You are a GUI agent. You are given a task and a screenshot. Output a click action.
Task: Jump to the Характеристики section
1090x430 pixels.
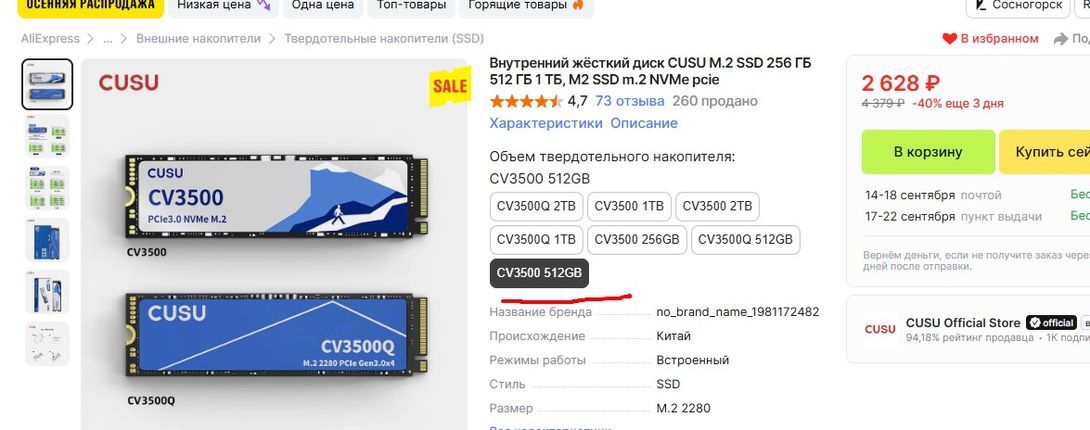pyautogui.click(x=546, y=124)
